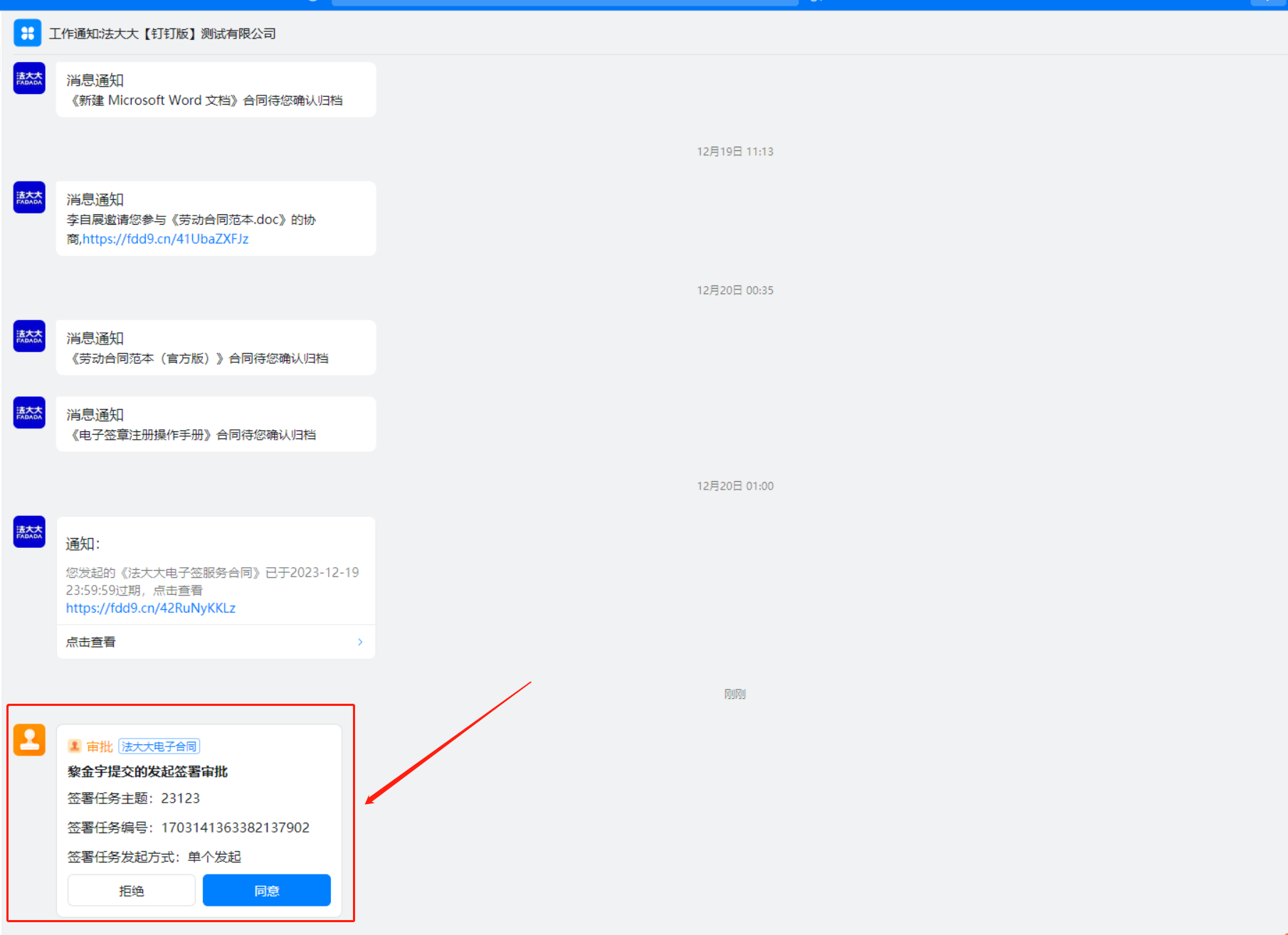The height and width of the screenshot is (935, 1288).
Task: Open FADADA avatar beside the Microsoft Word 文档 message
Action: tap(29, 78)
